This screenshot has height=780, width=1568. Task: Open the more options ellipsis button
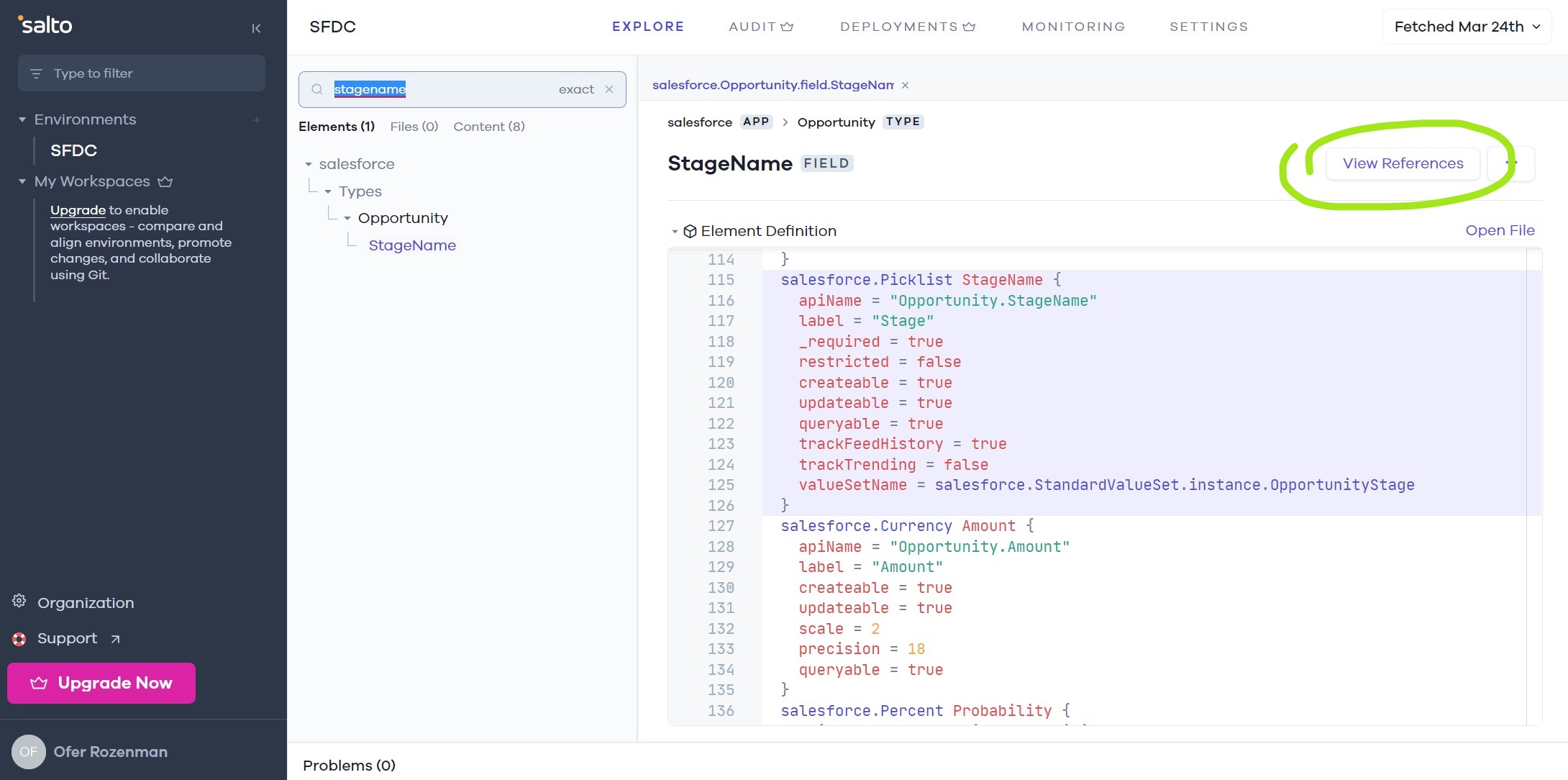coord(1512,163)
